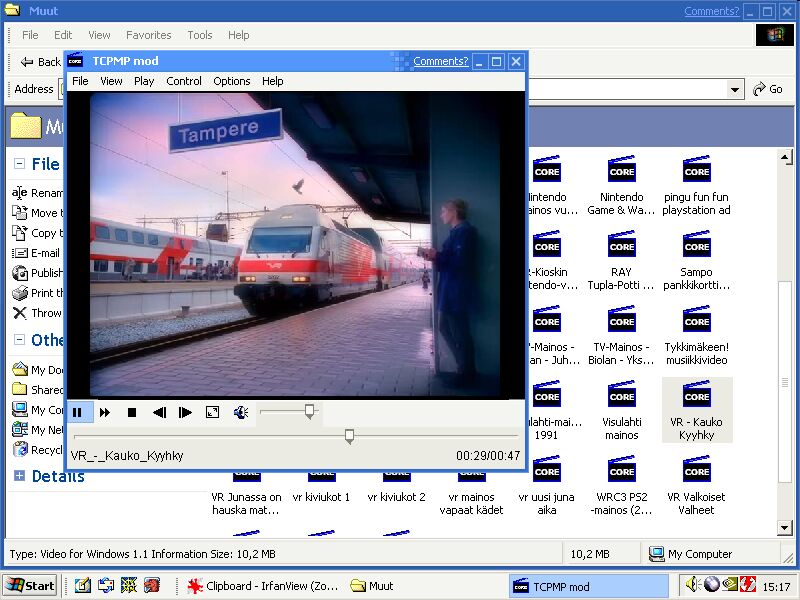Jump to previous track in TCPMP
Screen dimensions: 800x600
click(x=159, y=412)
